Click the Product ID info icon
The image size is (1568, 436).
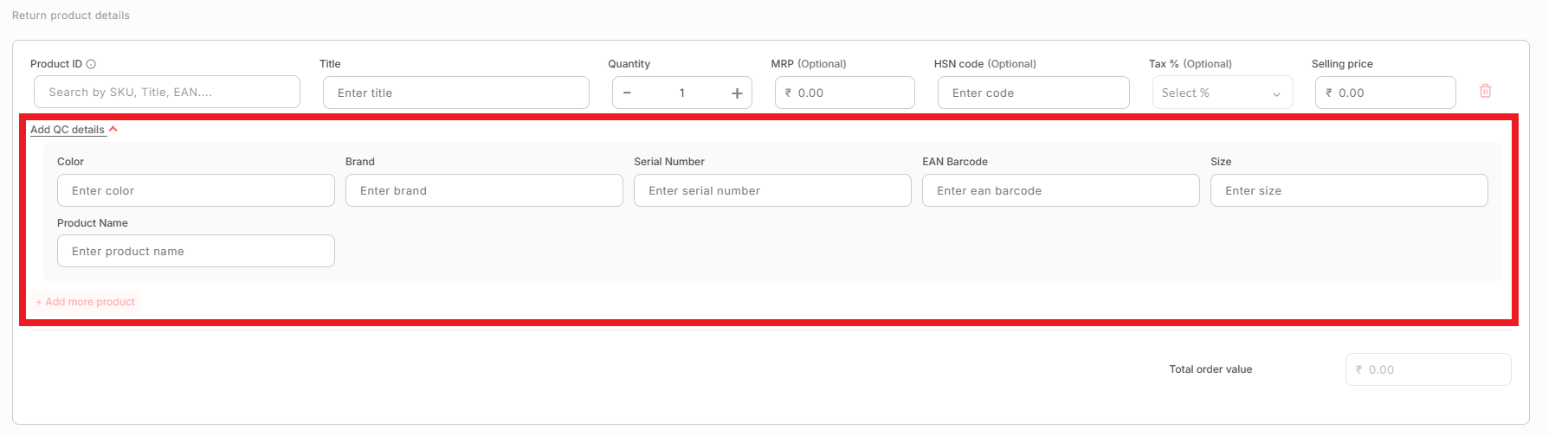click(92, 64)
